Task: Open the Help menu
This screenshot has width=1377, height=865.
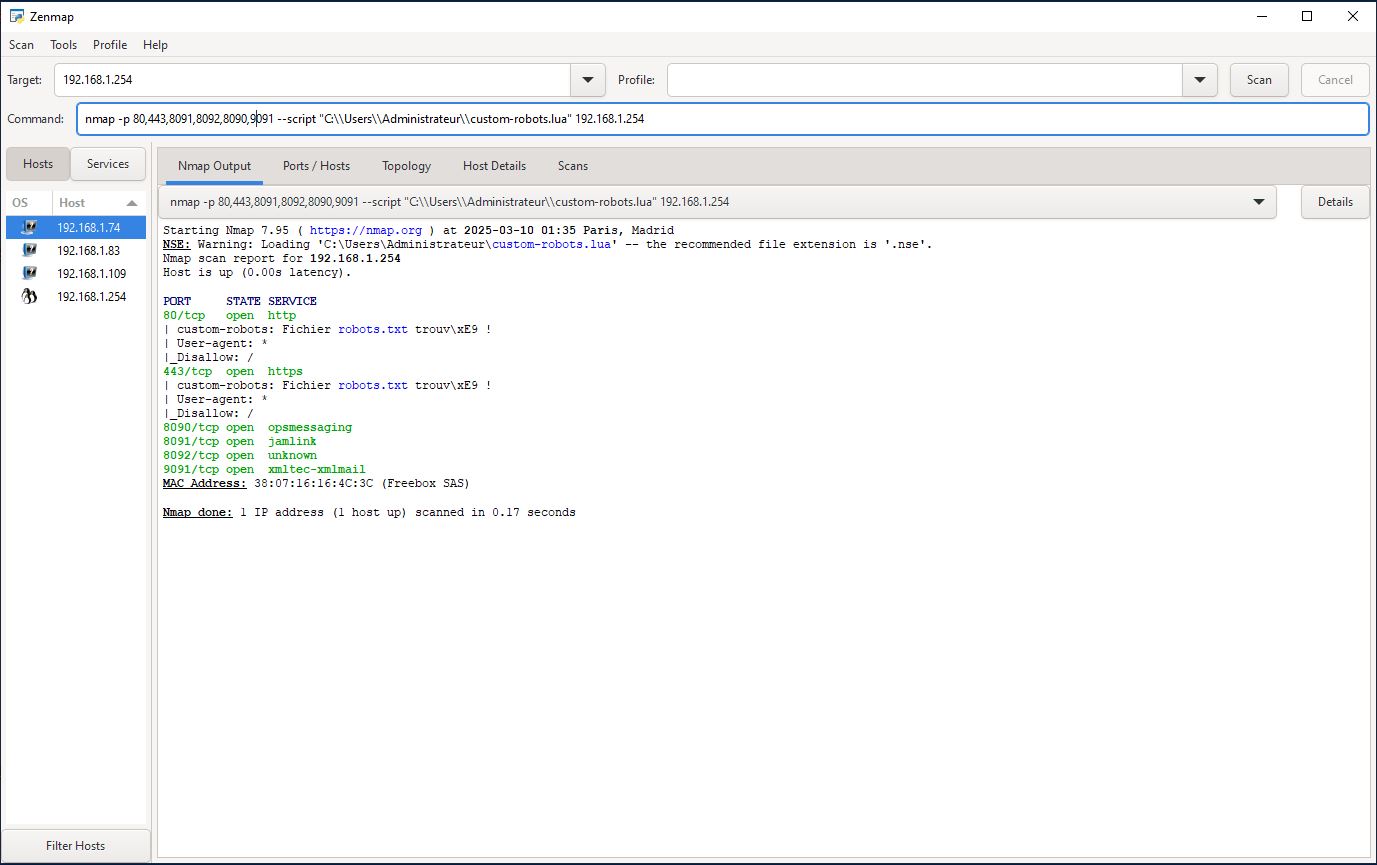Action: coord(155,45)
